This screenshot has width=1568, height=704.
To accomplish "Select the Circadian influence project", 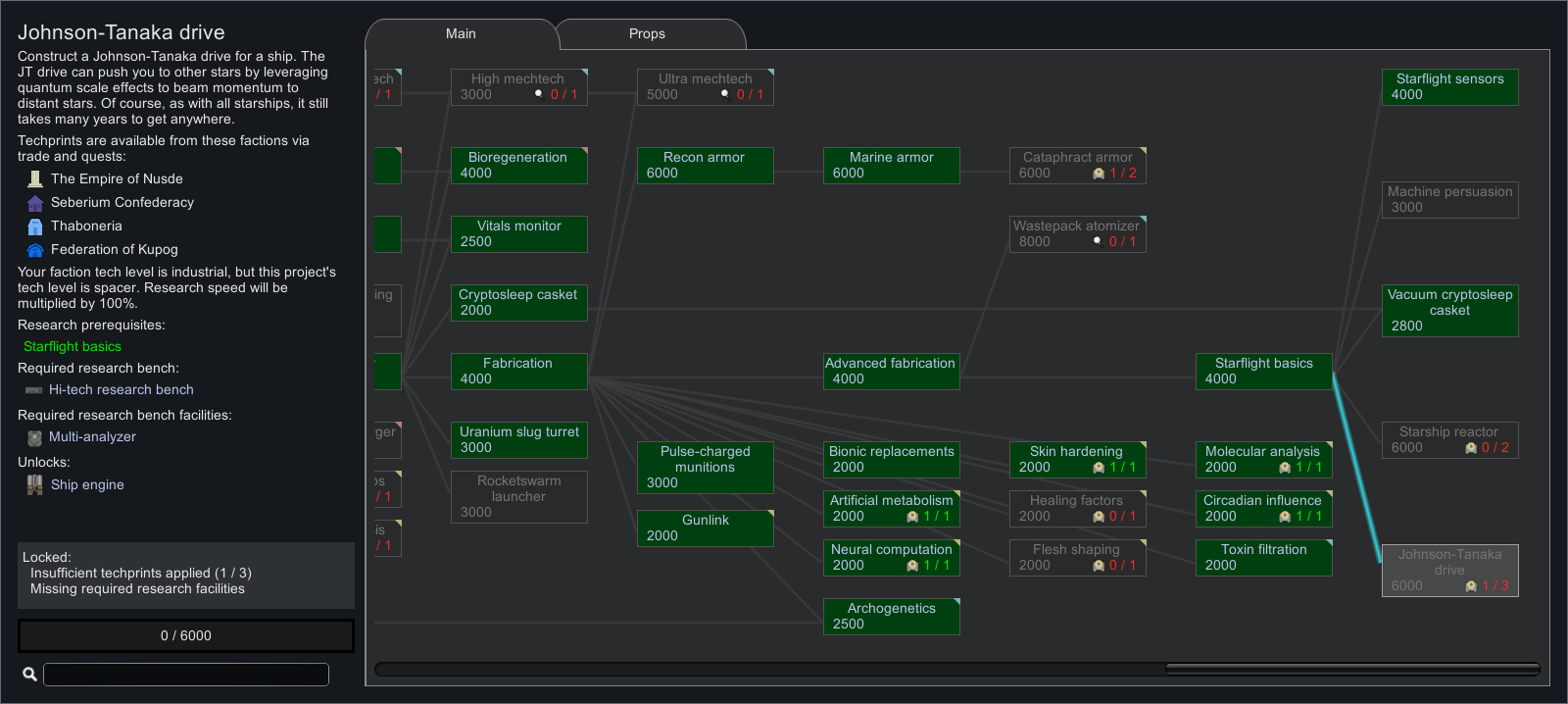I will [1264, 509].
